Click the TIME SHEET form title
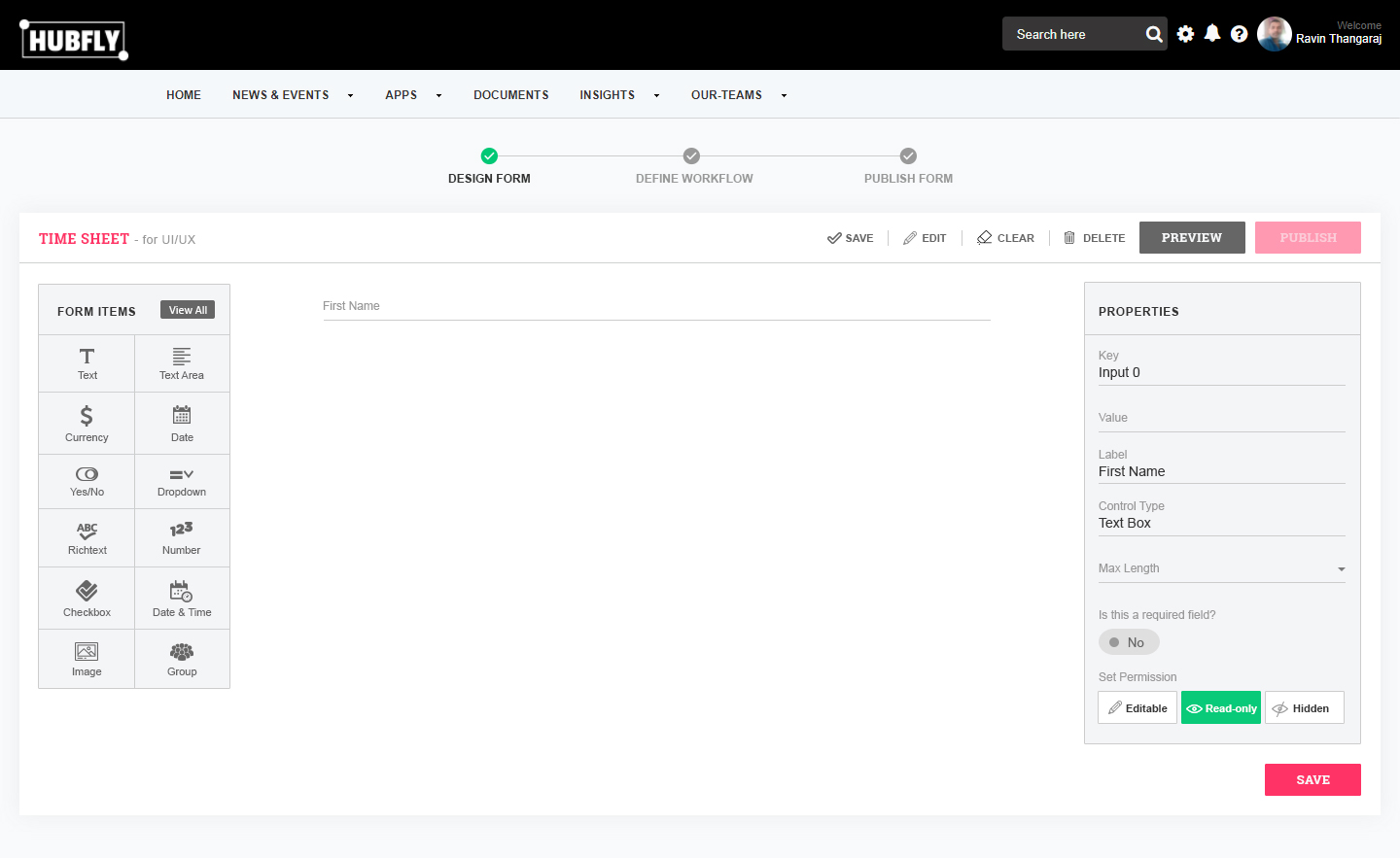 click(84, 239)
